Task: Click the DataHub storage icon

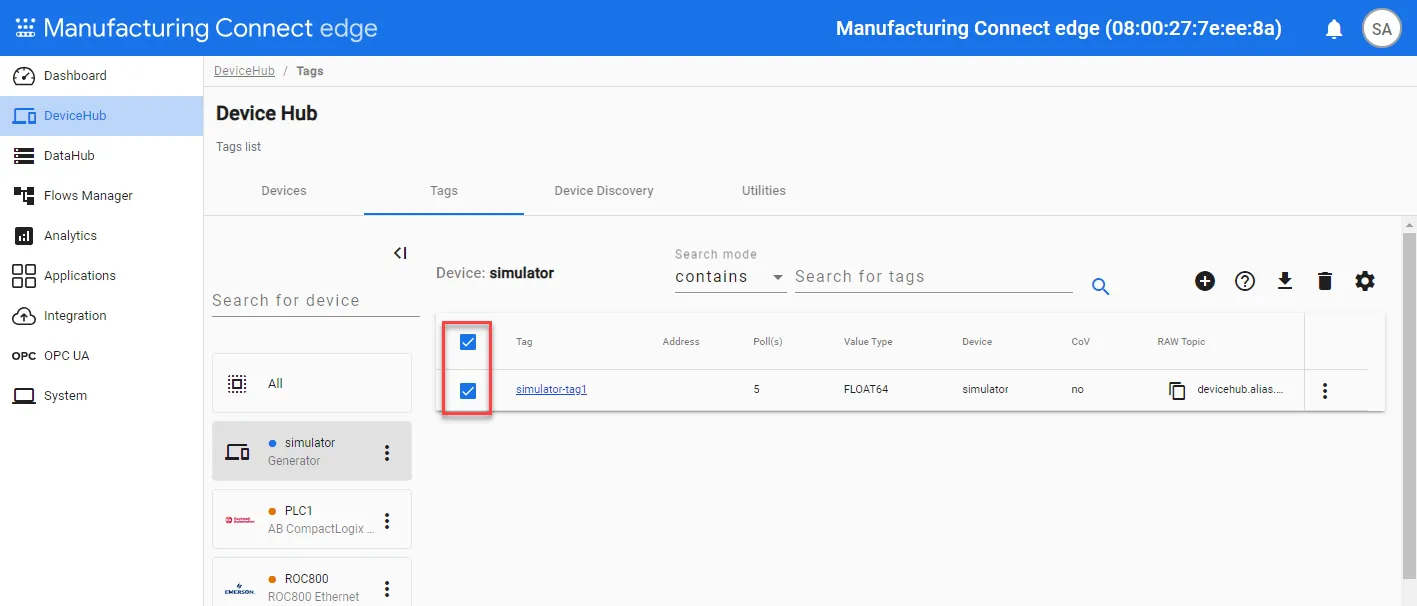Action: tap(24, 156)
